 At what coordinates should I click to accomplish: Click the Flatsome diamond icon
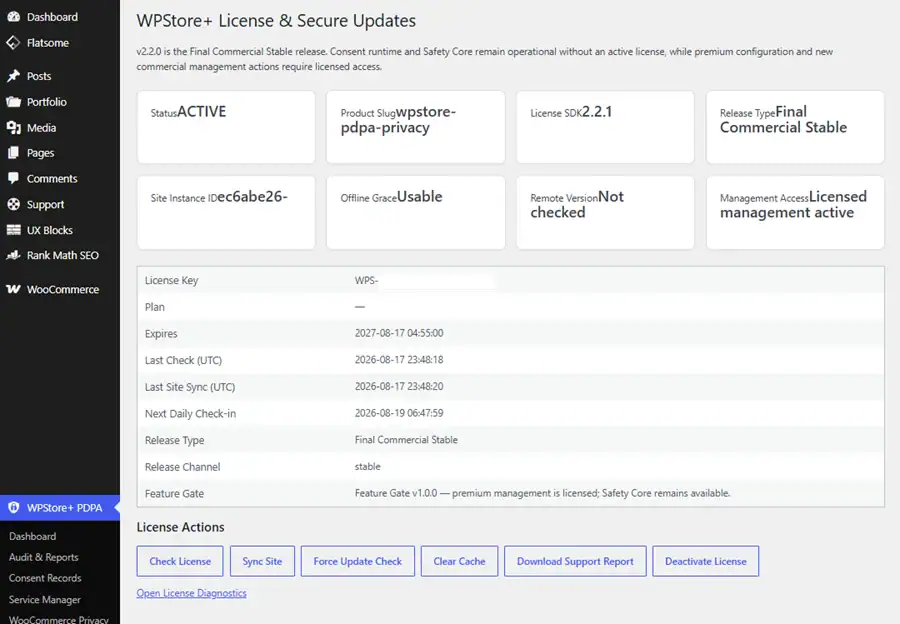(13, 42)
